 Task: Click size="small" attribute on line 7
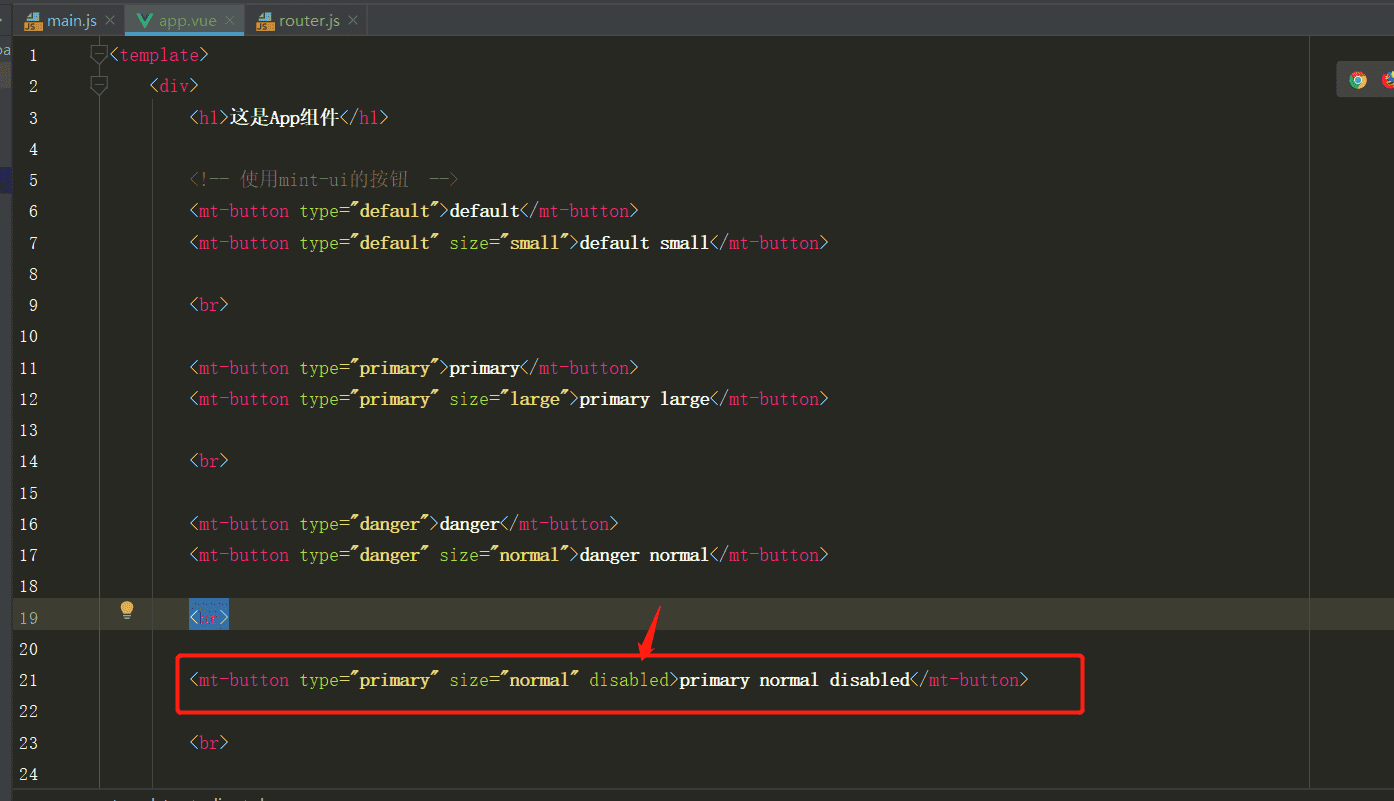click(509, 242)
